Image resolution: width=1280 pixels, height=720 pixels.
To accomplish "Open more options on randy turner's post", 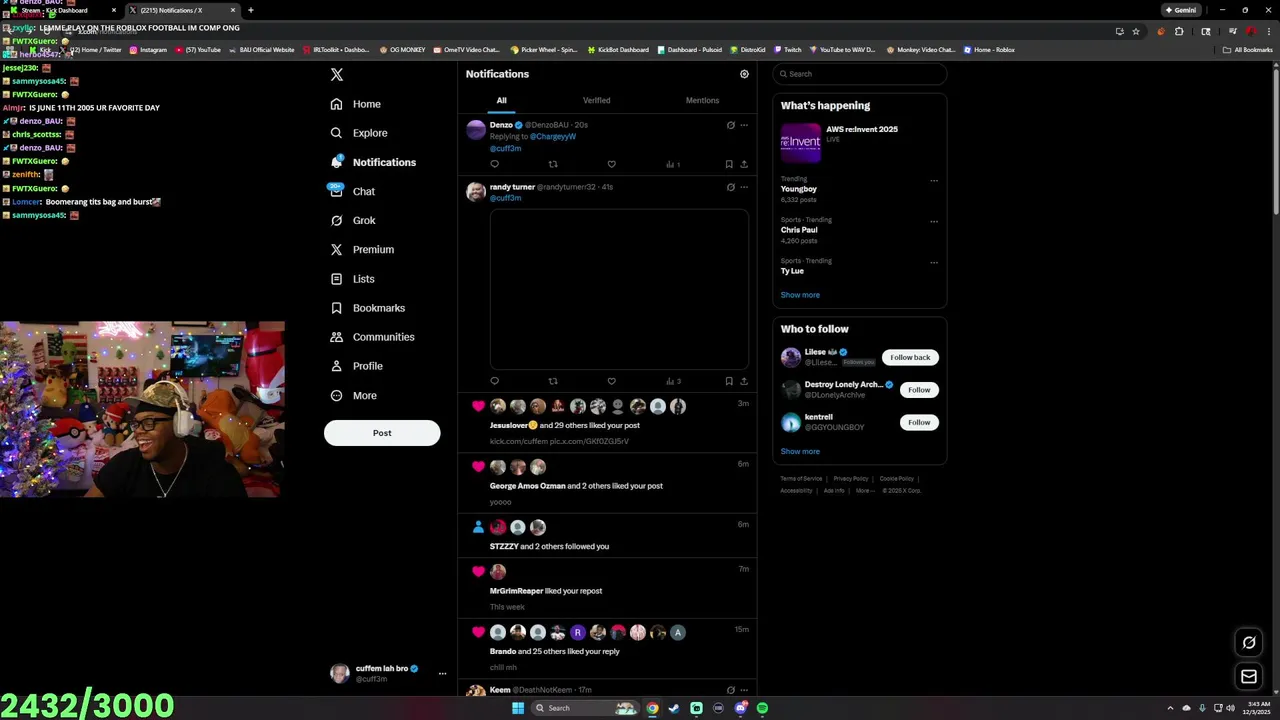I will pyautogui.click(x=744, y=187).
